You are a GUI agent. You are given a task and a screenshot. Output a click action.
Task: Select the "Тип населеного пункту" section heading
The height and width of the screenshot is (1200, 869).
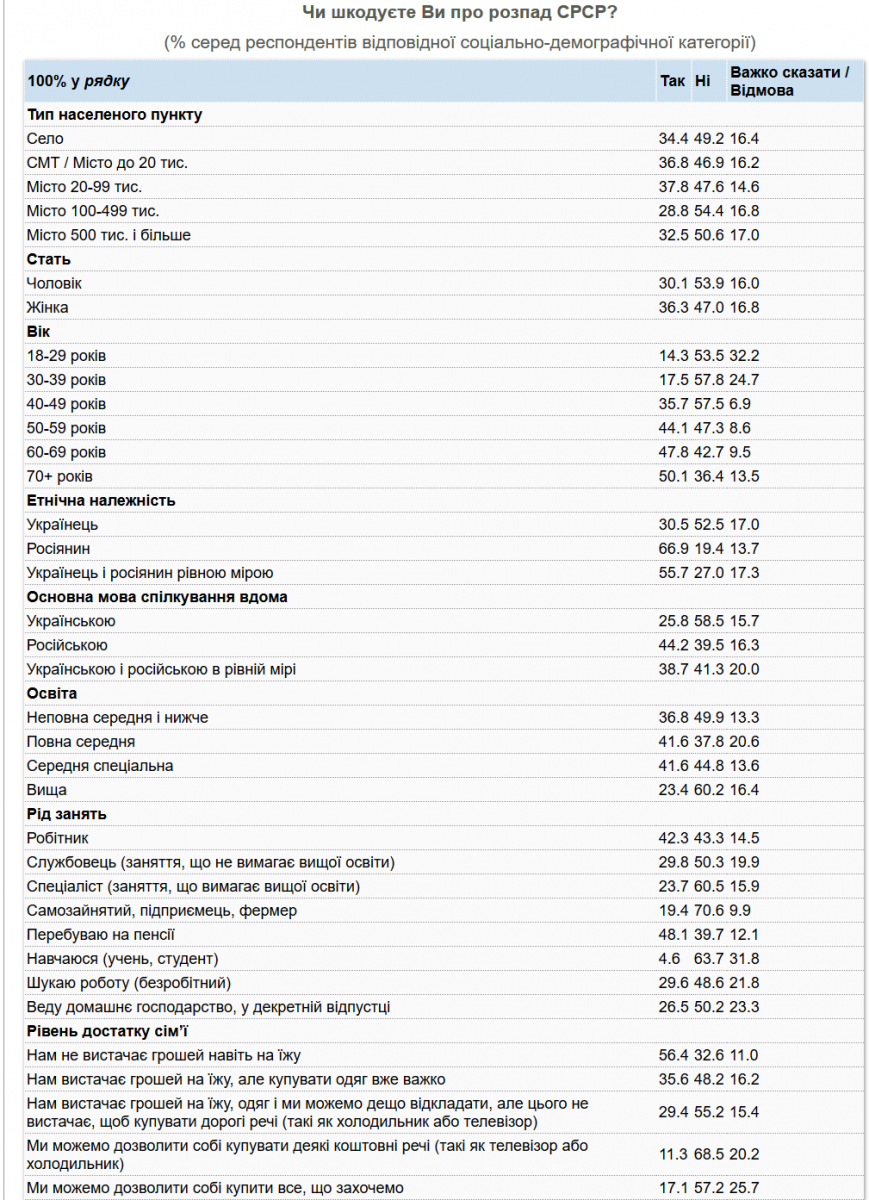tap(115, 115)
